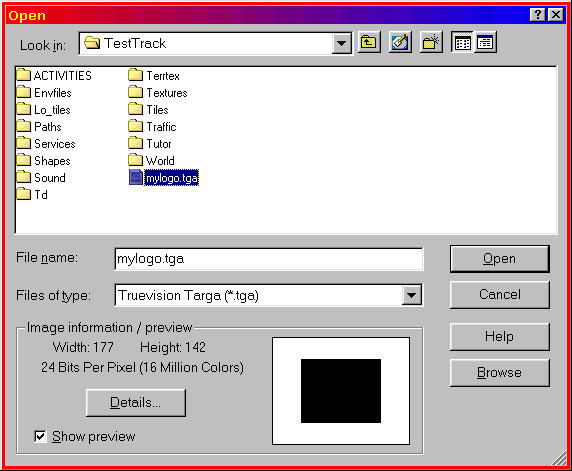Click the View Desktop toolbar icon
Image resolution: width=572 pixels, height=471 pixels.
pos(400,42)
